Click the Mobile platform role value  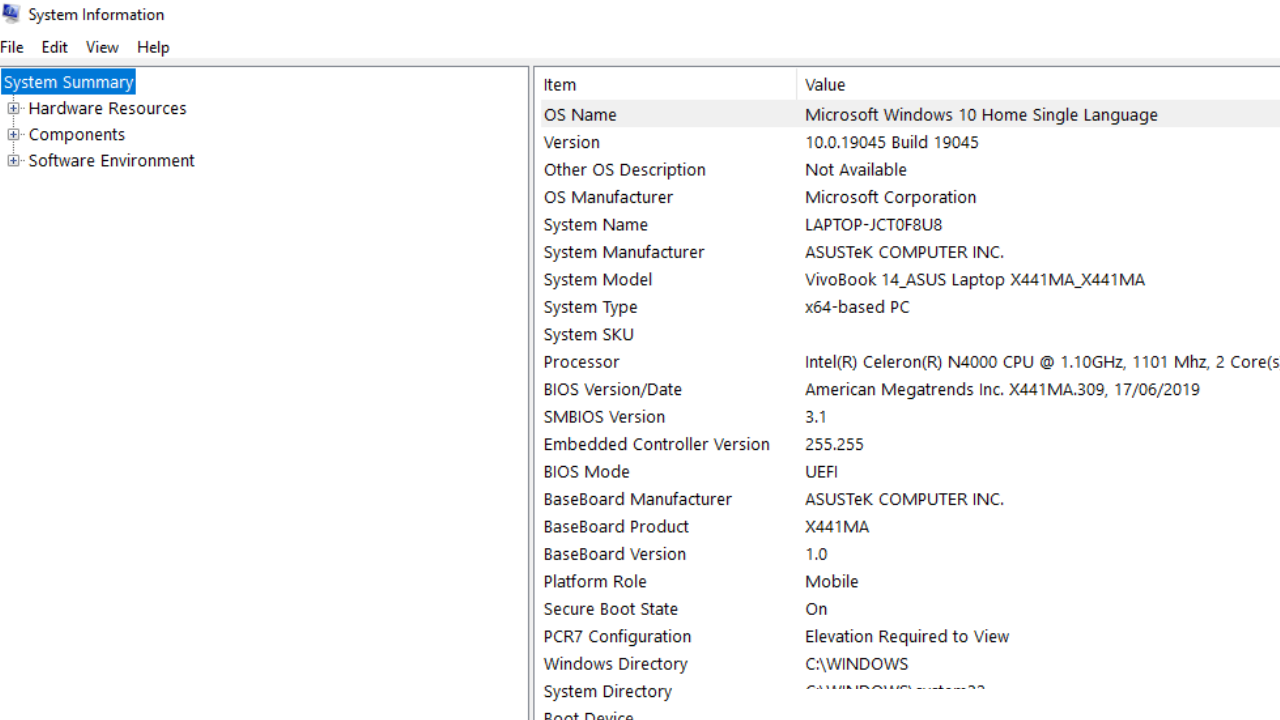[832, 582]
